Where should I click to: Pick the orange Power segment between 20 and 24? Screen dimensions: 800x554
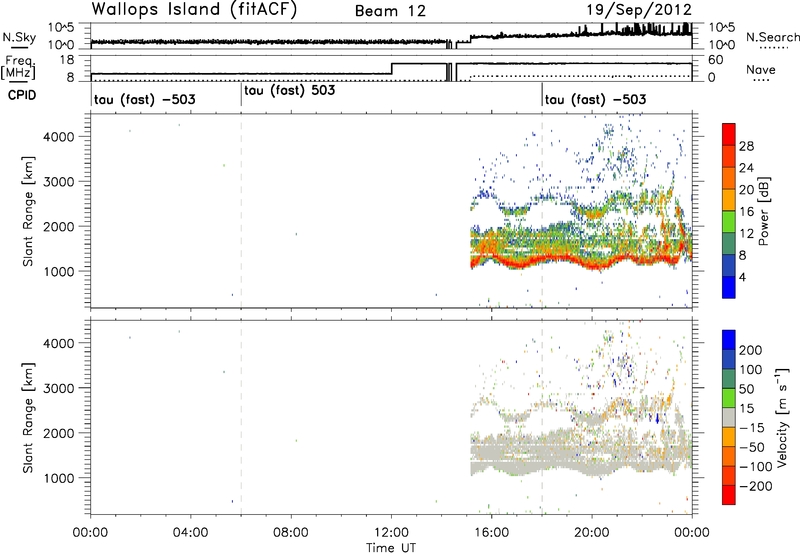point(729,179)
